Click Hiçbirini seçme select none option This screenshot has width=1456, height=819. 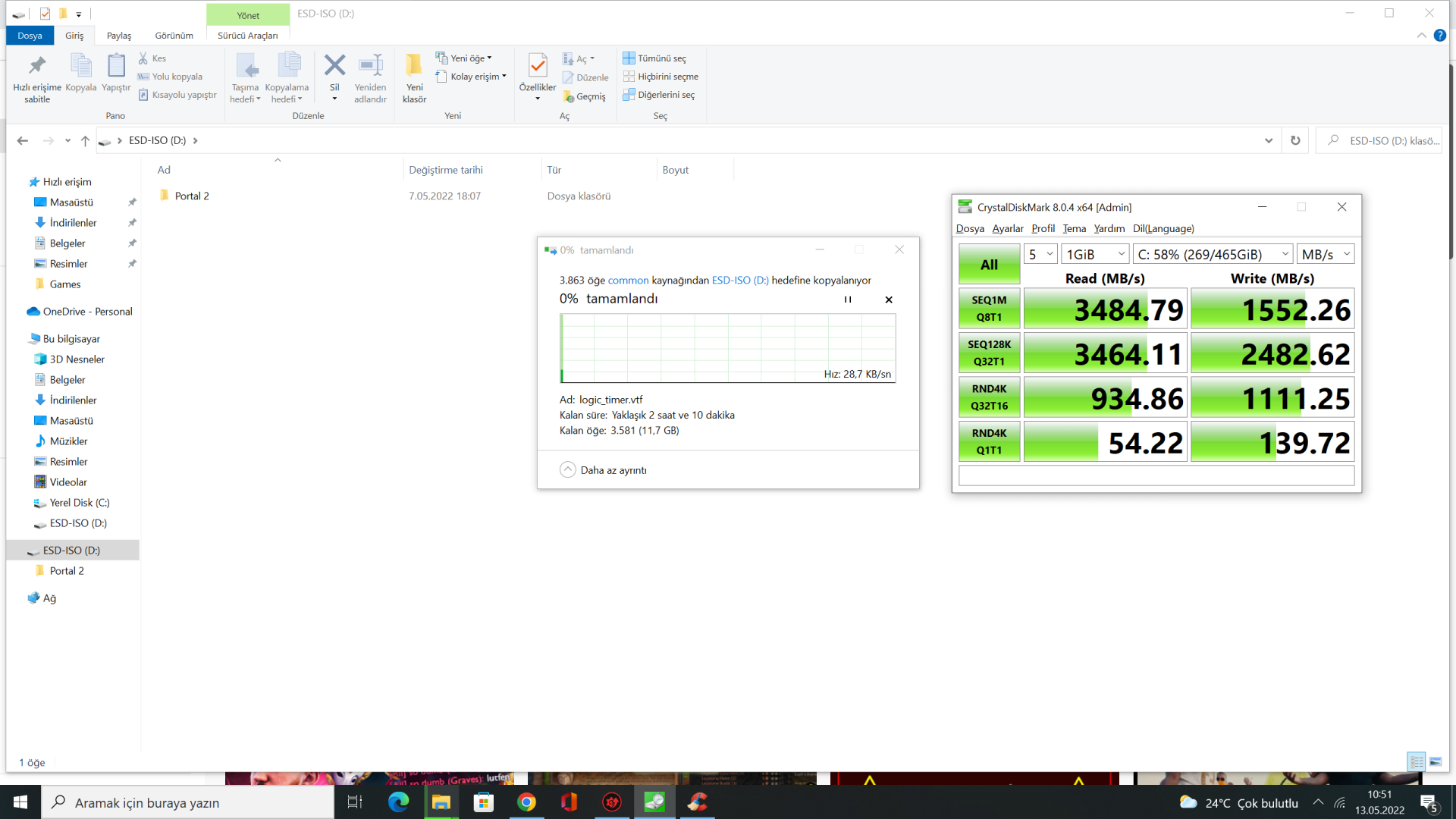[661, 77]
